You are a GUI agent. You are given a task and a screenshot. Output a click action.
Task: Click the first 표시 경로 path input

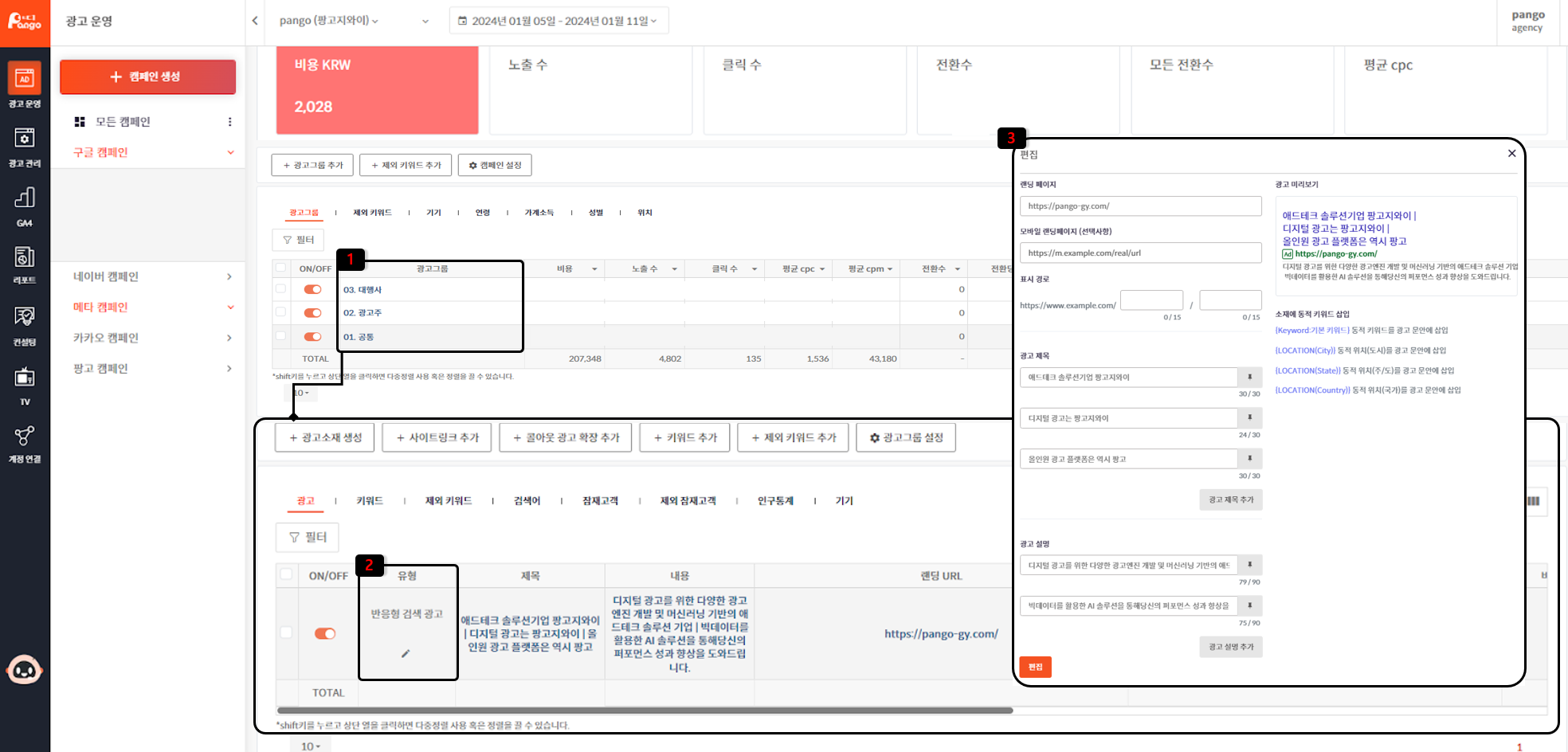pos(1151,300)
